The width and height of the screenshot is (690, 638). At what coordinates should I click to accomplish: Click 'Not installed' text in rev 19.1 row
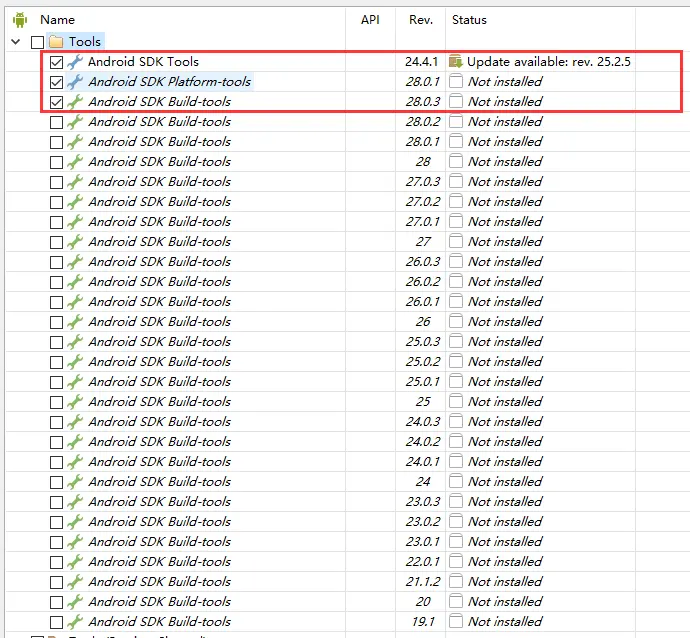click(x=505, y=622)
